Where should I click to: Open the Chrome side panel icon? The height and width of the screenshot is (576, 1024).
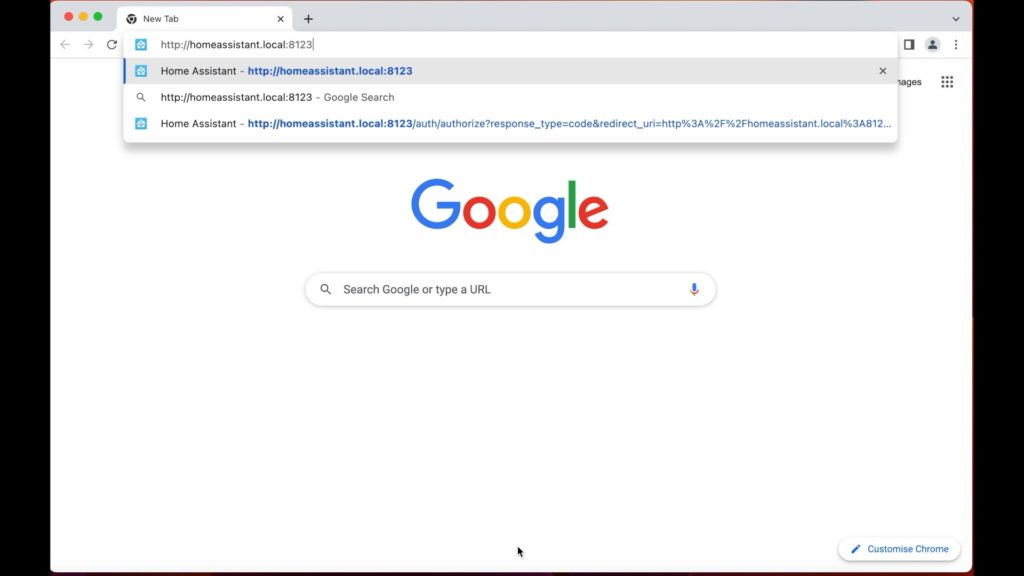tap(908, 44)
